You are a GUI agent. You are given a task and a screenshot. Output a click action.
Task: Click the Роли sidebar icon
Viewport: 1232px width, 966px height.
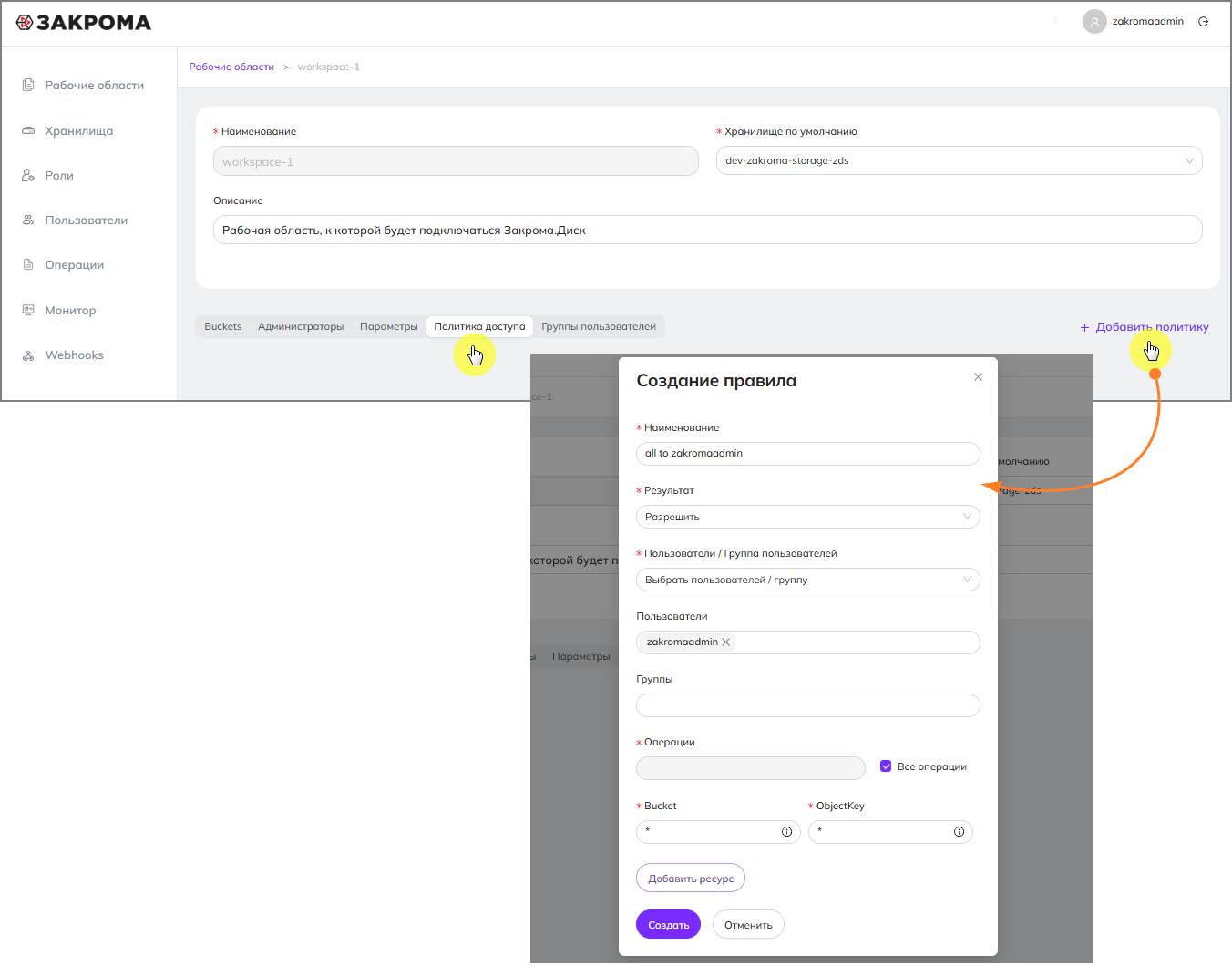(x=28, y=175)
